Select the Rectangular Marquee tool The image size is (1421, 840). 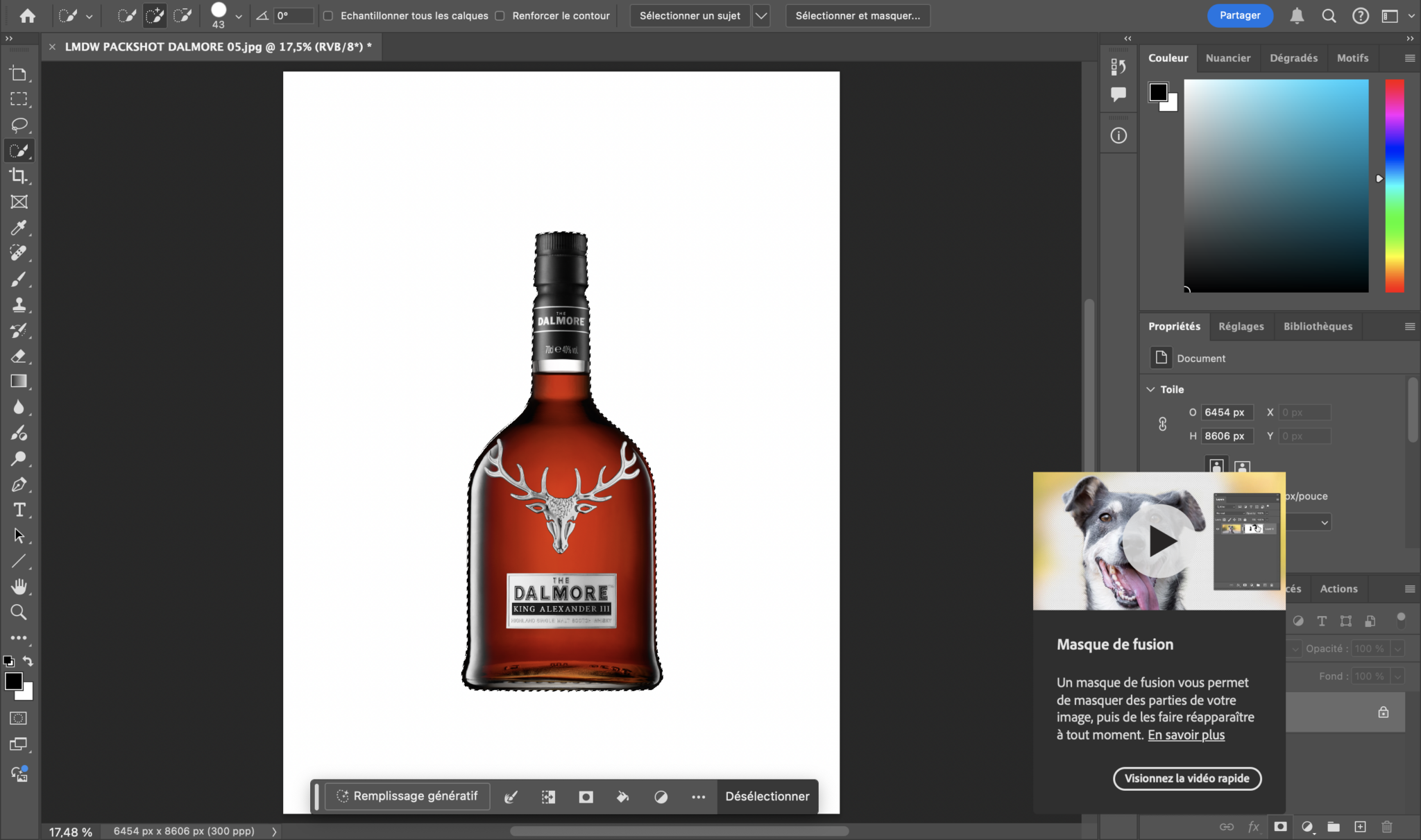(19, 99)
